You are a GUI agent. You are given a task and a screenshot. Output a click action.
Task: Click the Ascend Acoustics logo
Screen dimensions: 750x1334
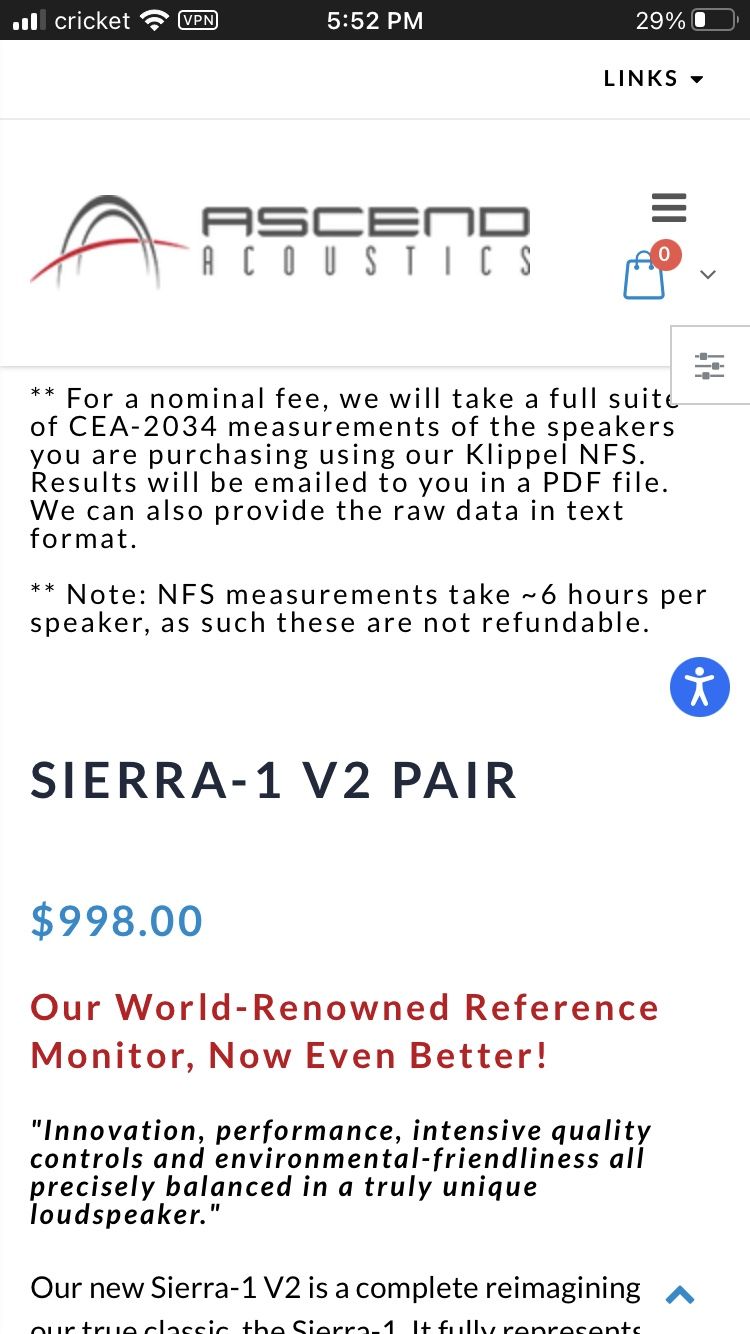point(280,241)
